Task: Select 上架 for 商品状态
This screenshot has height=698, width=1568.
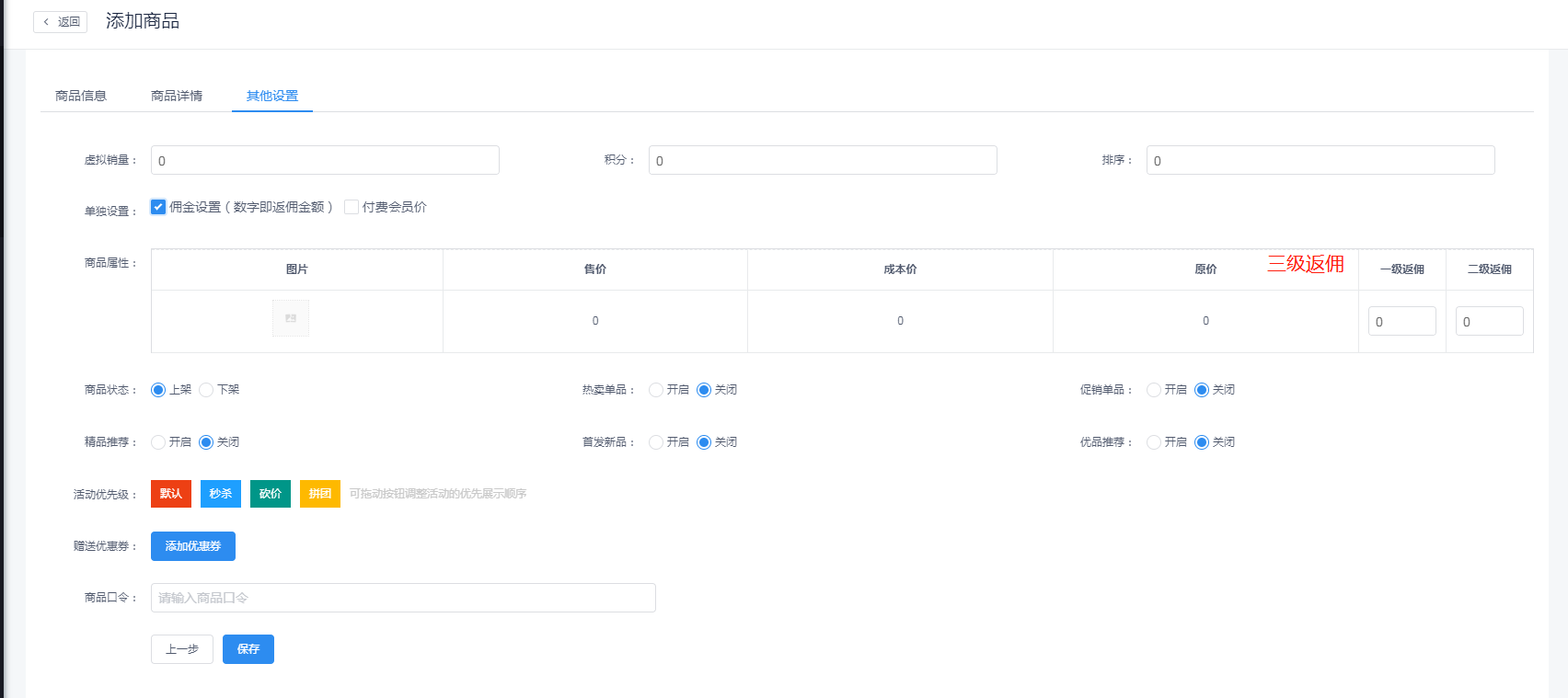Action: [x=158, y=390]
